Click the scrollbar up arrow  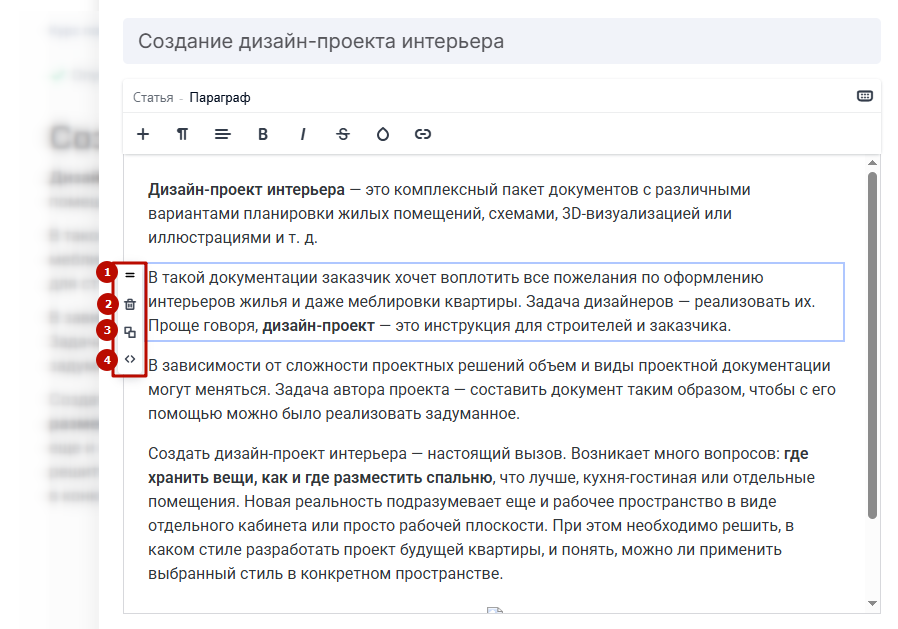pos(872,163)
